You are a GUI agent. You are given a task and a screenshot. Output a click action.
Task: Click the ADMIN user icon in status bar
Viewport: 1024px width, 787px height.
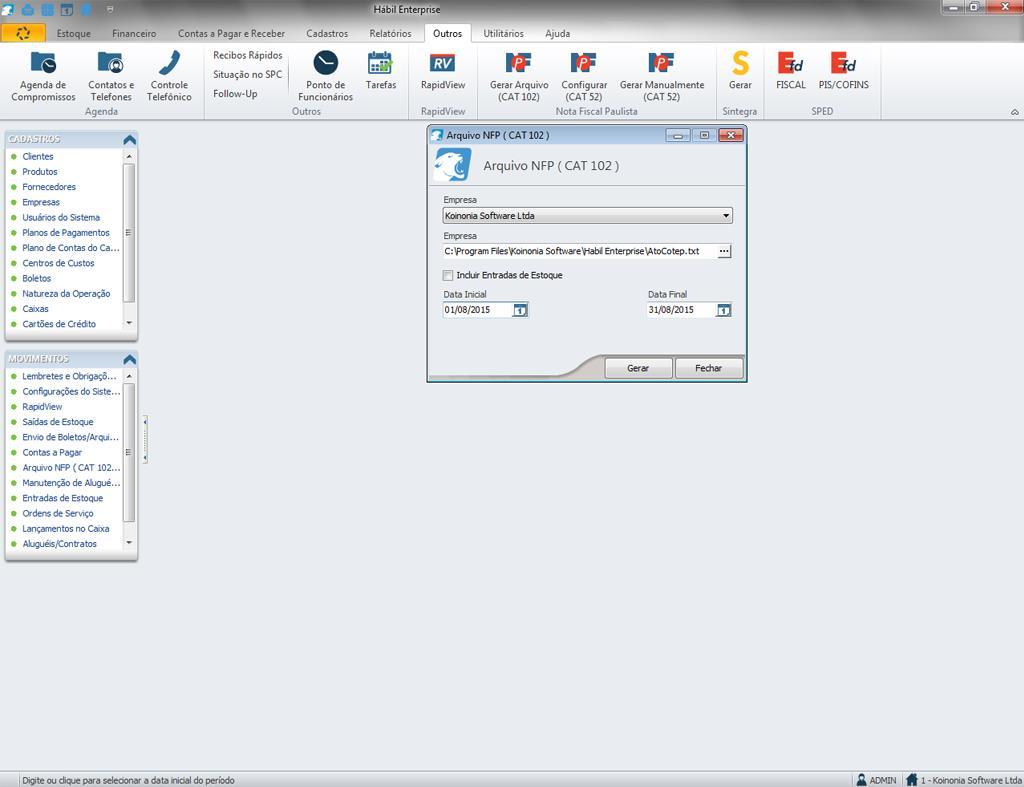tap(861, 780)
